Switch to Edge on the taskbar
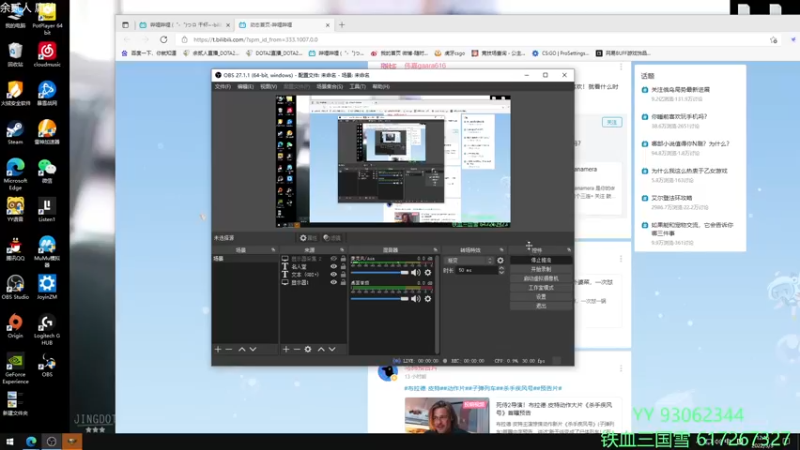Screen dimensions: 800x450 pos(31,442)
